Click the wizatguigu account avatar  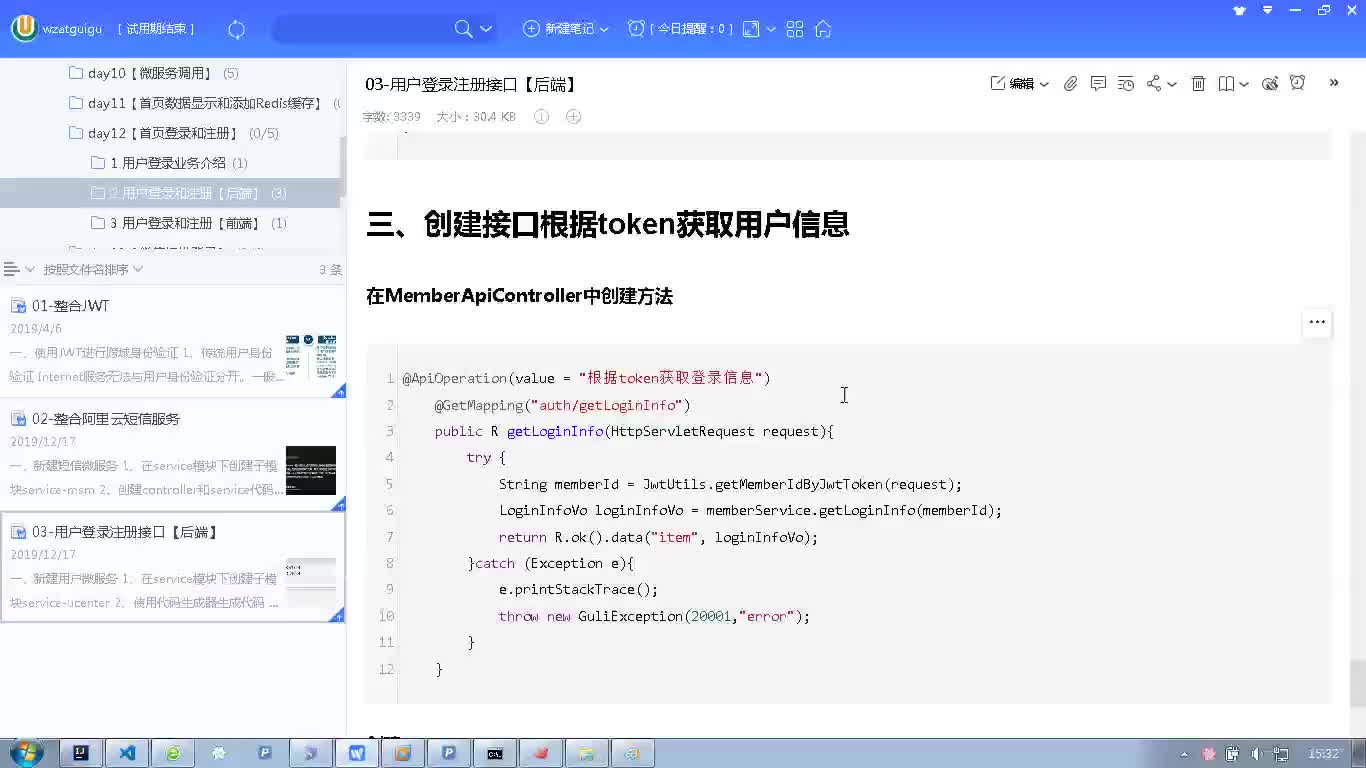[24, 29]
